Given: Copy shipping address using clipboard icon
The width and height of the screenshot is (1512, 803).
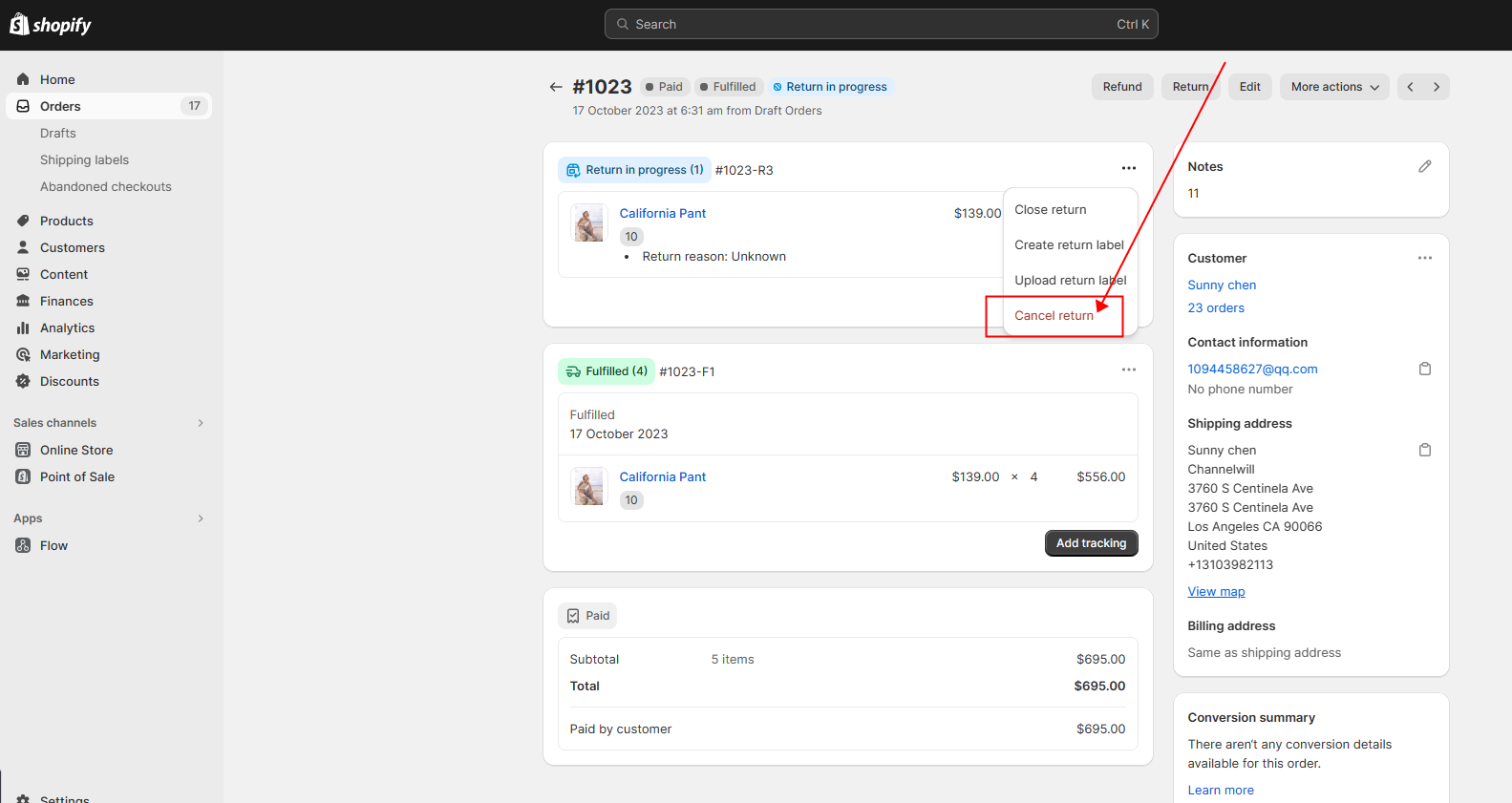Looking at the screenshot, I should tap(1424, 450).
